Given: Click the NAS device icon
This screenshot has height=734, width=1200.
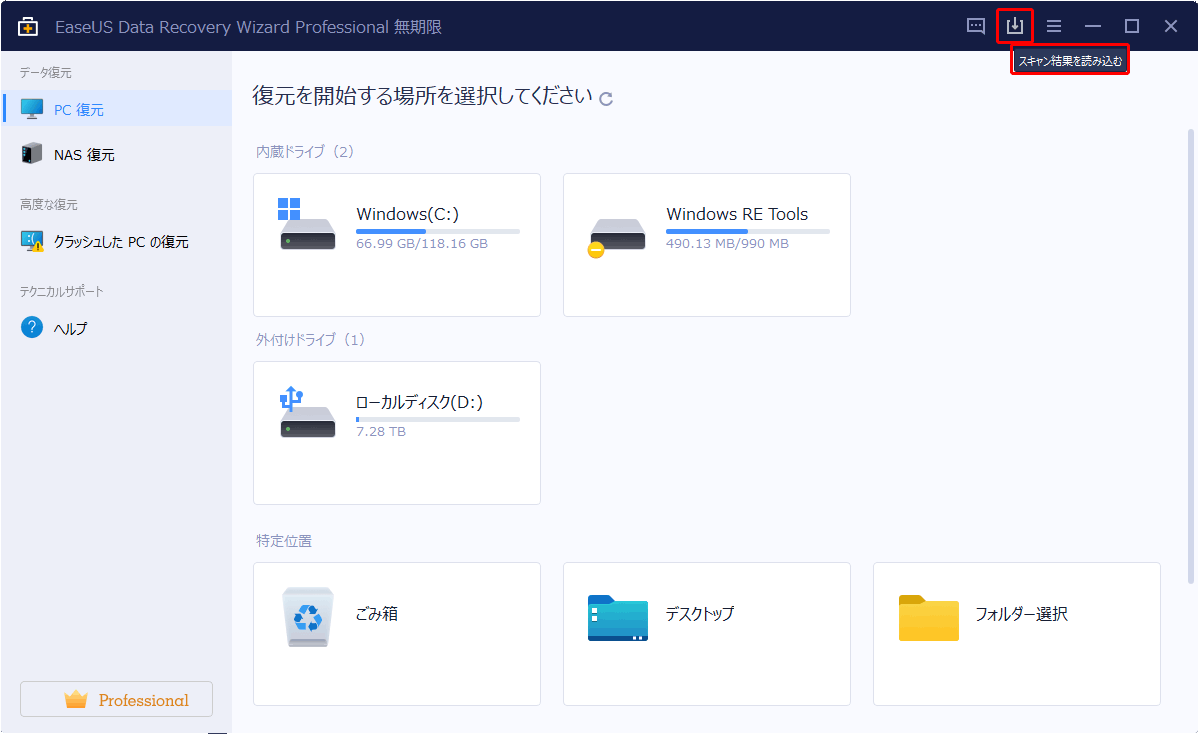Looking at the screenshot, I should tap(32, 154).
